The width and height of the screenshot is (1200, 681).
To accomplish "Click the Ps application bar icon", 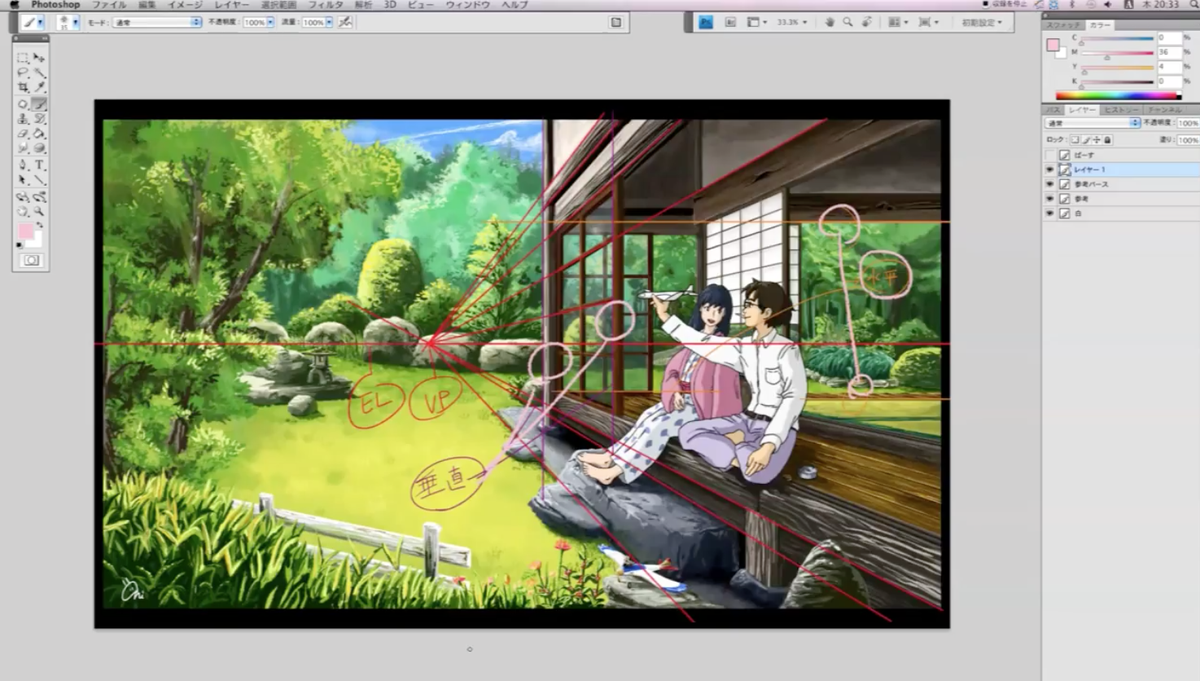I will (706, 22).
